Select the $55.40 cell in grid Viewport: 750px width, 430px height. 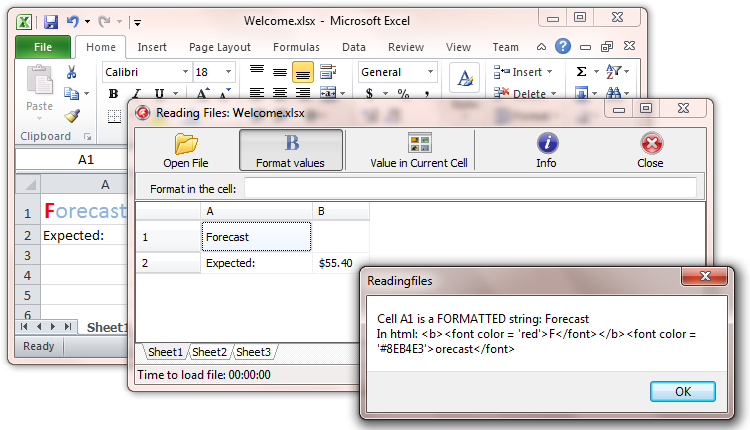click(x=340, y=263)
